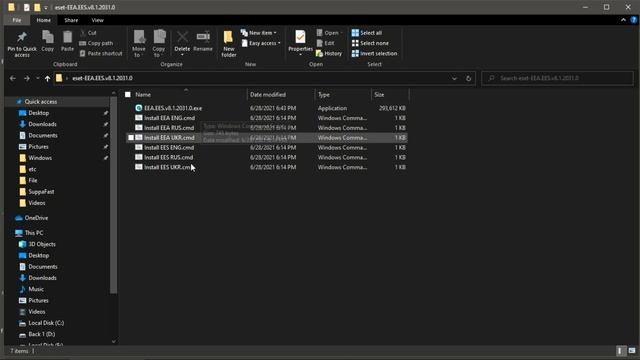Refresh the current folder view
This screenshot has width=640, height=360.
468,78
